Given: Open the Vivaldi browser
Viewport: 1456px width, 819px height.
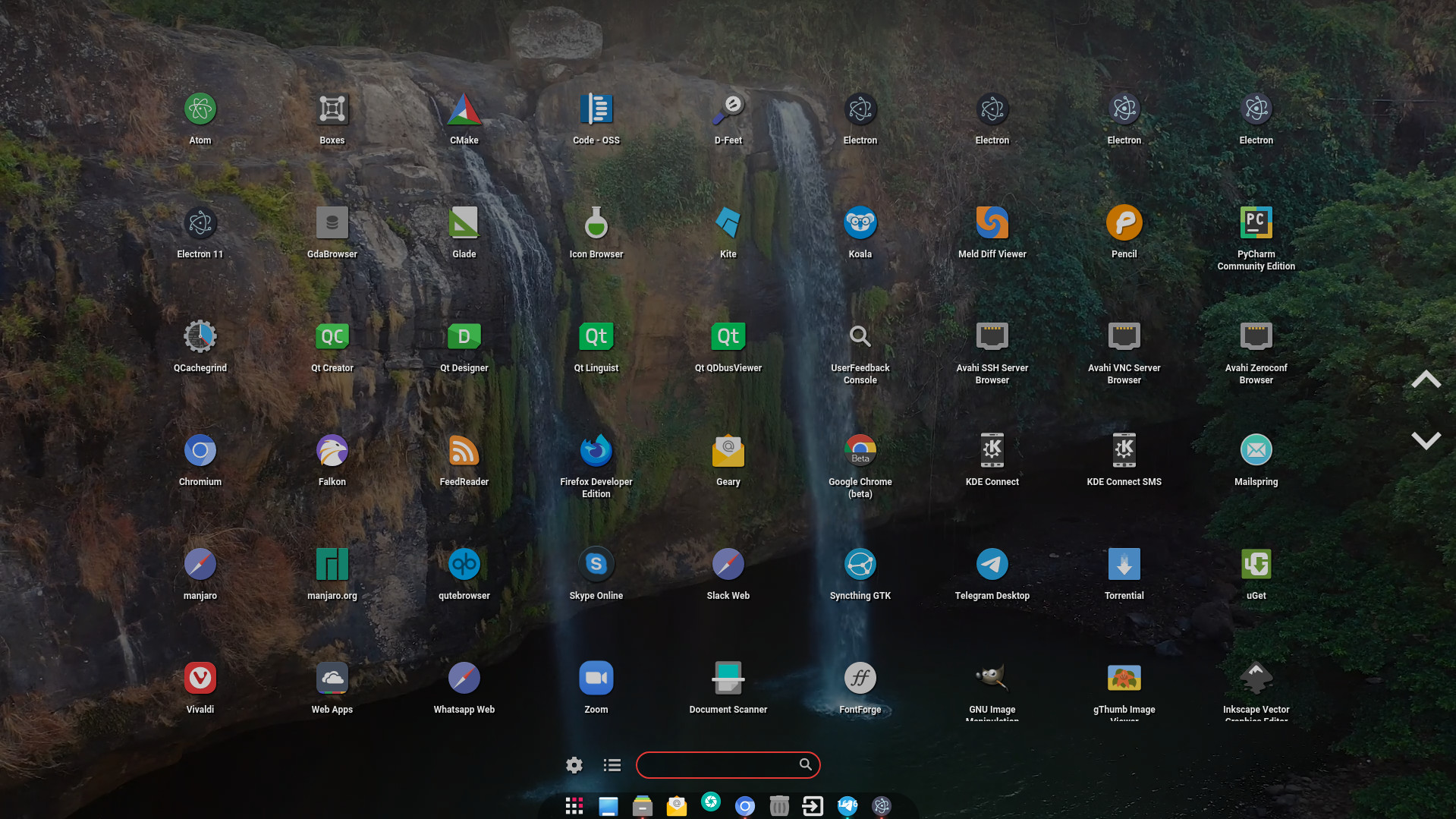Looking at the screenshot, I should [200, 679].
